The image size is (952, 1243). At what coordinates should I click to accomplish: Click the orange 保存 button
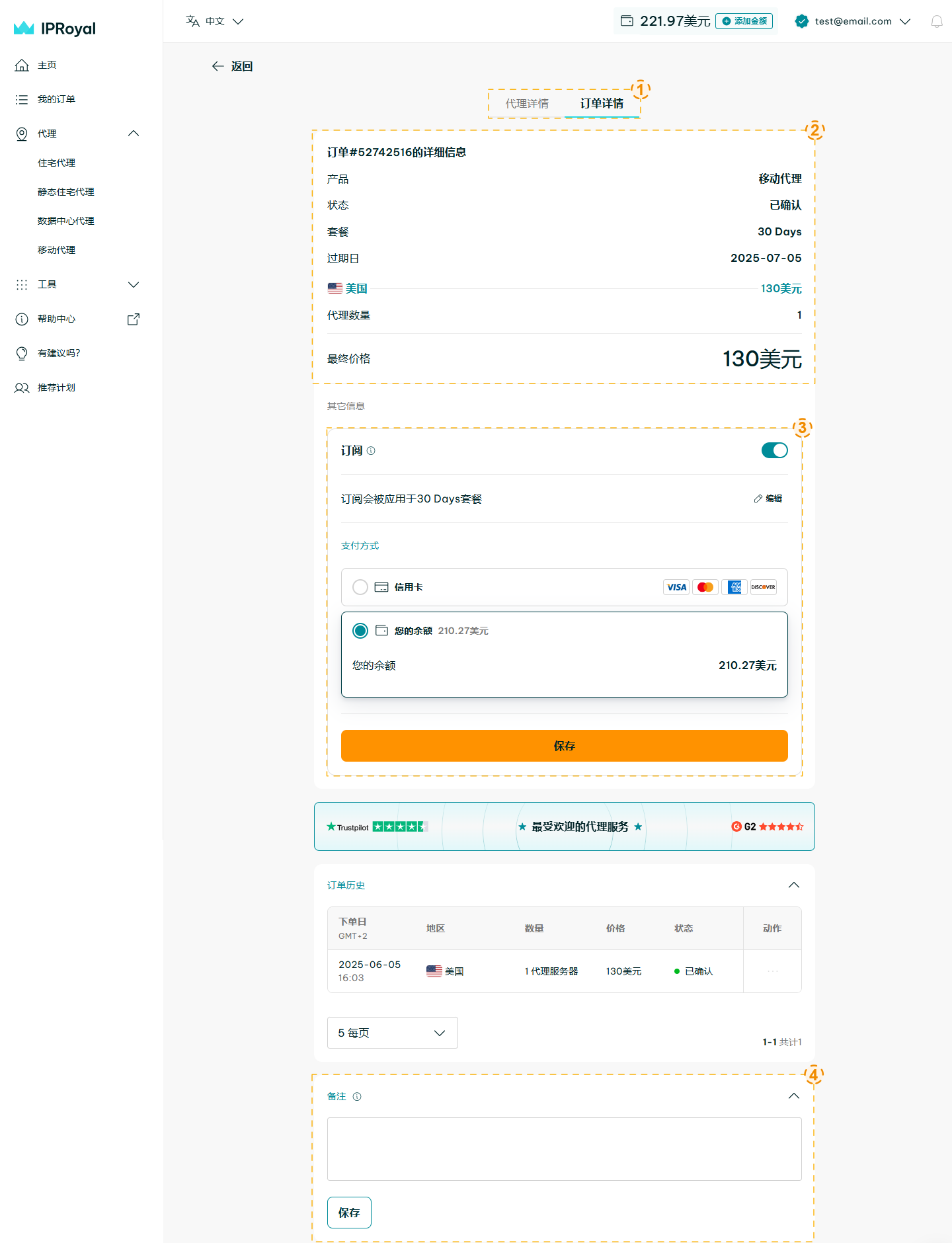(564, 746)
